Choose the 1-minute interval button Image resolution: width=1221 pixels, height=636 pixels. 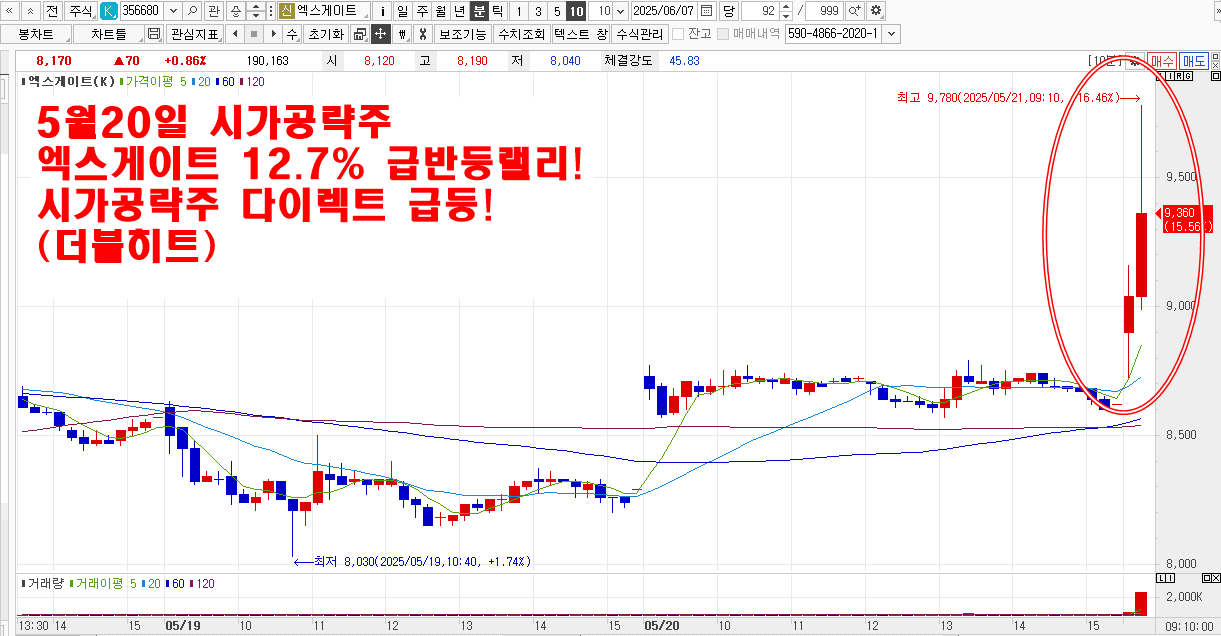[x=519, y=11]
